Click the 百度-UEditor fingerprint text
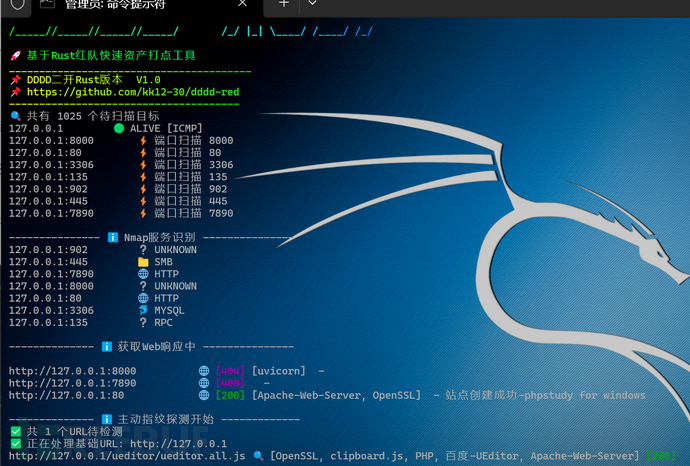This screenshot has height=466, width=690. [483, 456]
